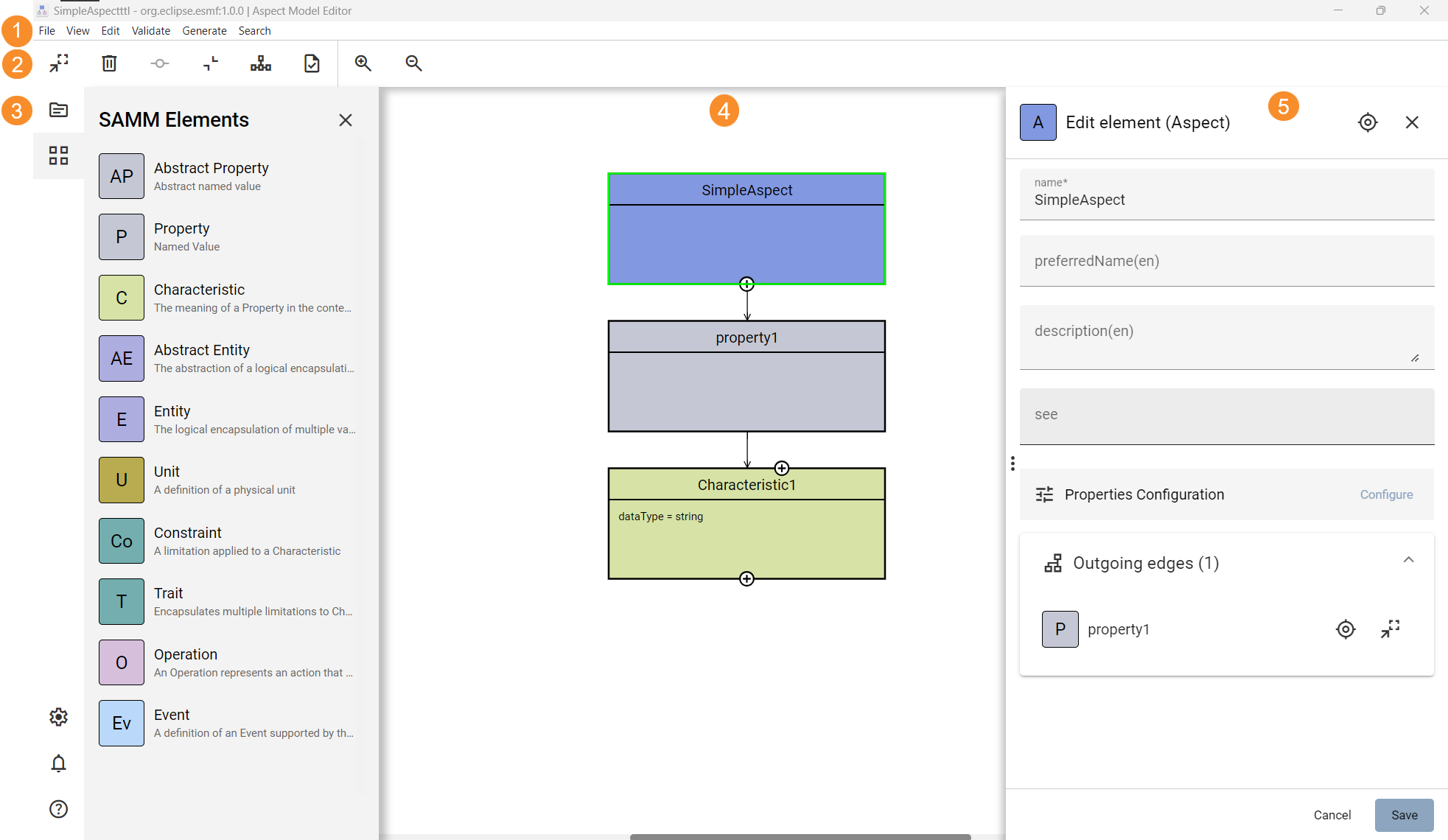Collapse the Outgoing edges section
This screenshot has height=840, width=1448.
tap(1408, 561)
